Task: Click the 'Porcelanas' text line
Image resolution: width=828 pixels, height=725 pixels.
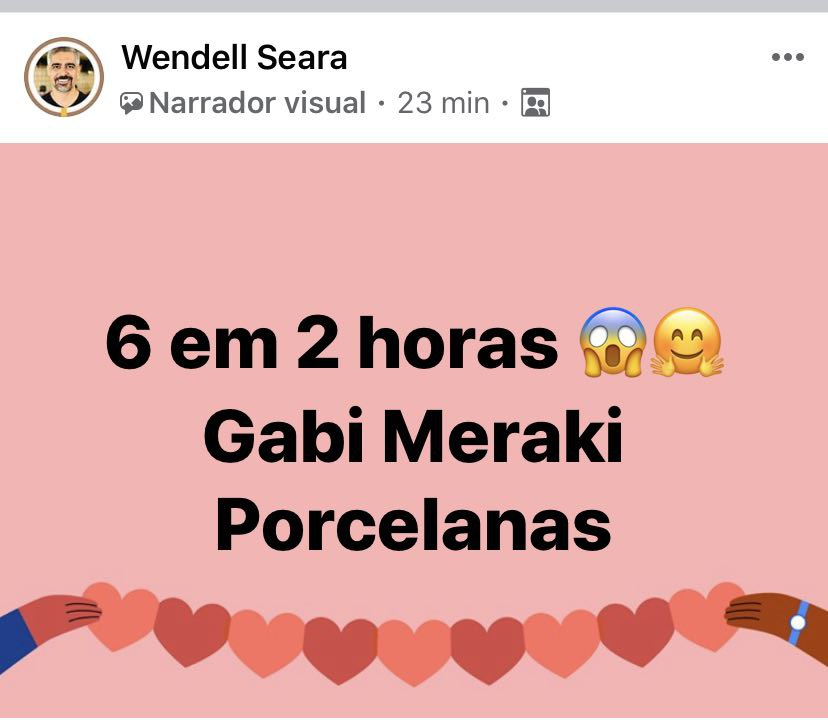Action: tap(413, 524)
